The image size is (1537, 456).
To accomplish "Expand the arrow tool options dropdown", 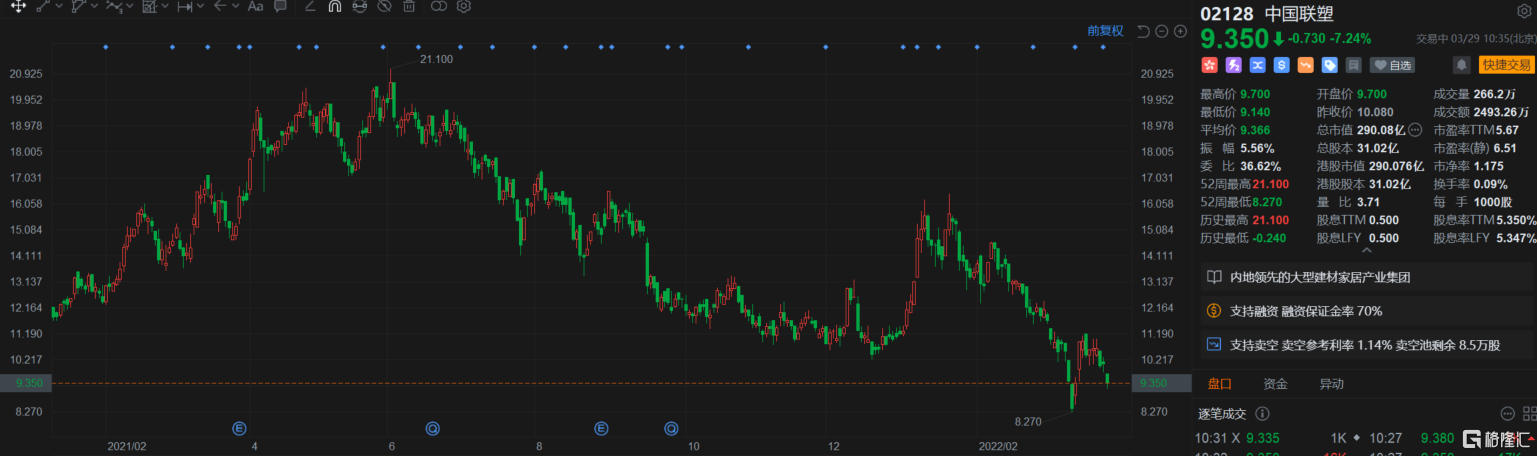I will tap(235, 6).
